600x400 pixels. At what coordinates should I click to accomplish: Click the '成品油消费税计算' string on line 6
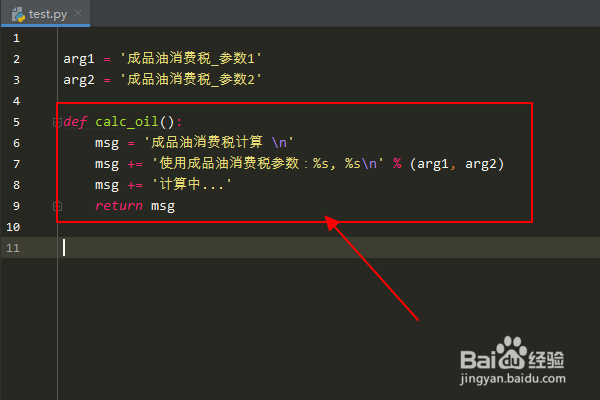click(x=219, y=143)
